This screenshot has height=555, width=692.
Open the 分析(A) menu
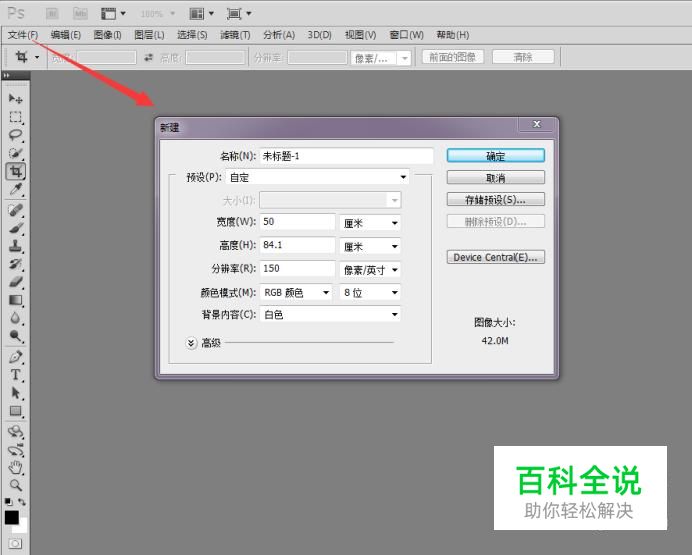pos(279,35)
